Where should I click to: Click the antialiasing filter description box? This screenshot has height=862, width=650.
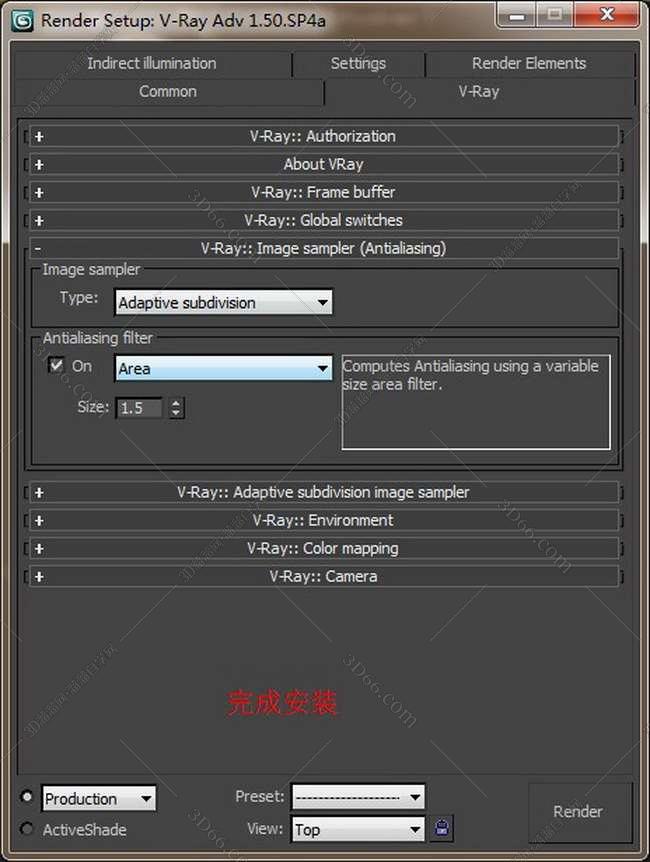point(476,402)
